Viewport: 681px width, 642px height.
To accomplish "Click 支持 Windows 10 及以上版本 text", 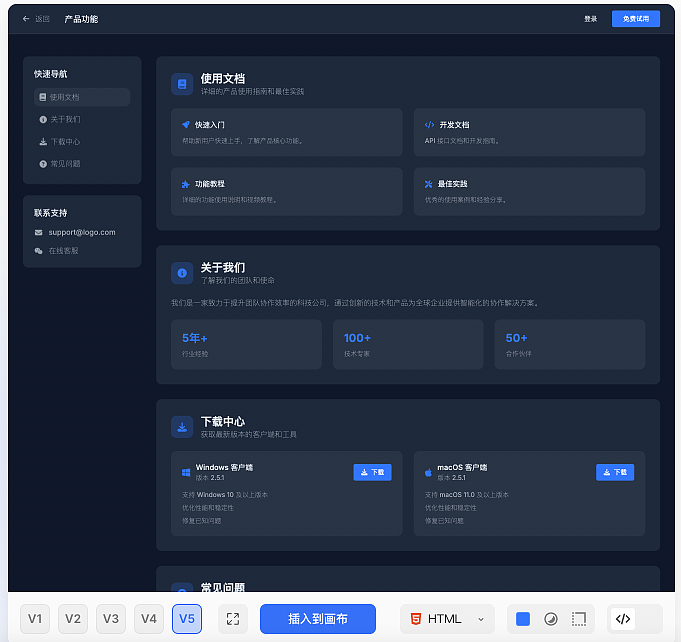I will (x=225, y=494).
